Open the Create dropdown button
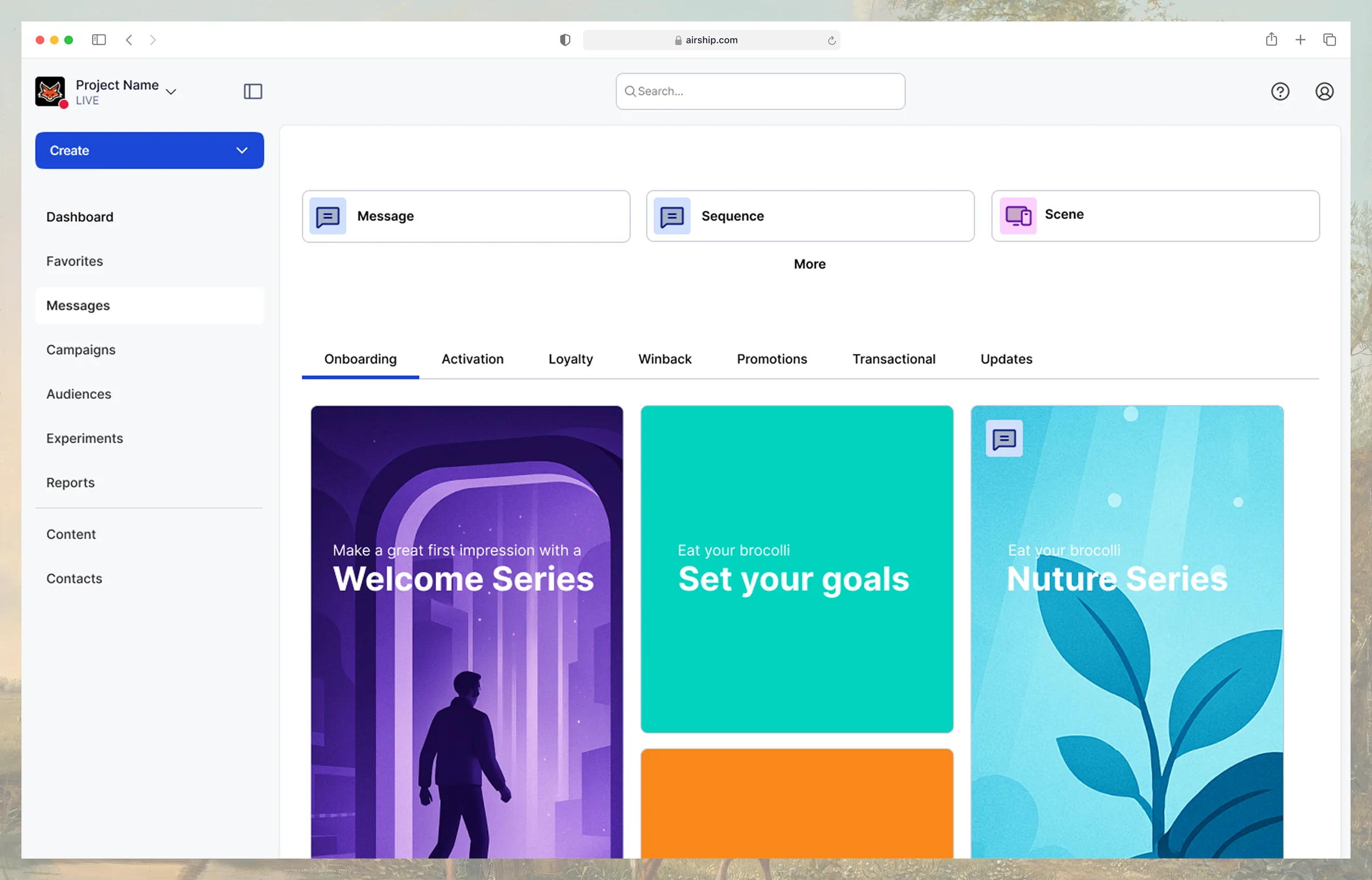 tap(150, 150)
